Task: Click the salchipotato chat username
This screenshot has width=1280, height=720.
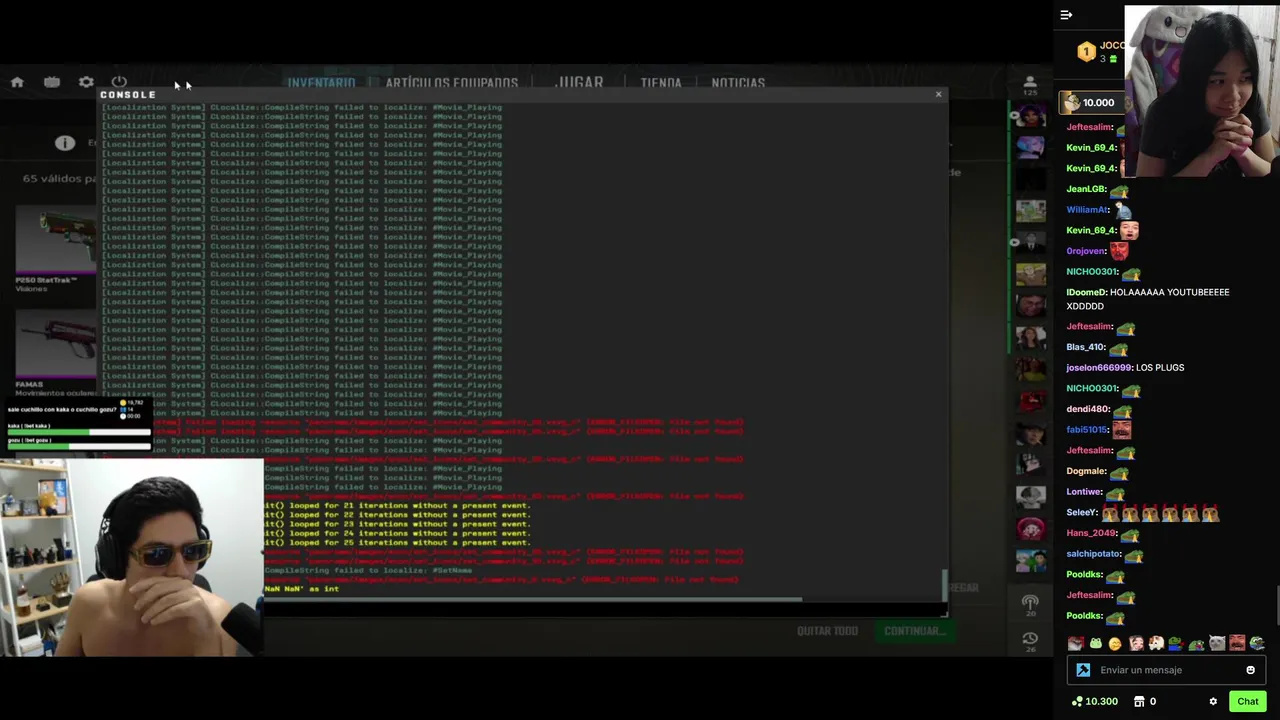Action: pyautogui.click(x=1093, y=554)
